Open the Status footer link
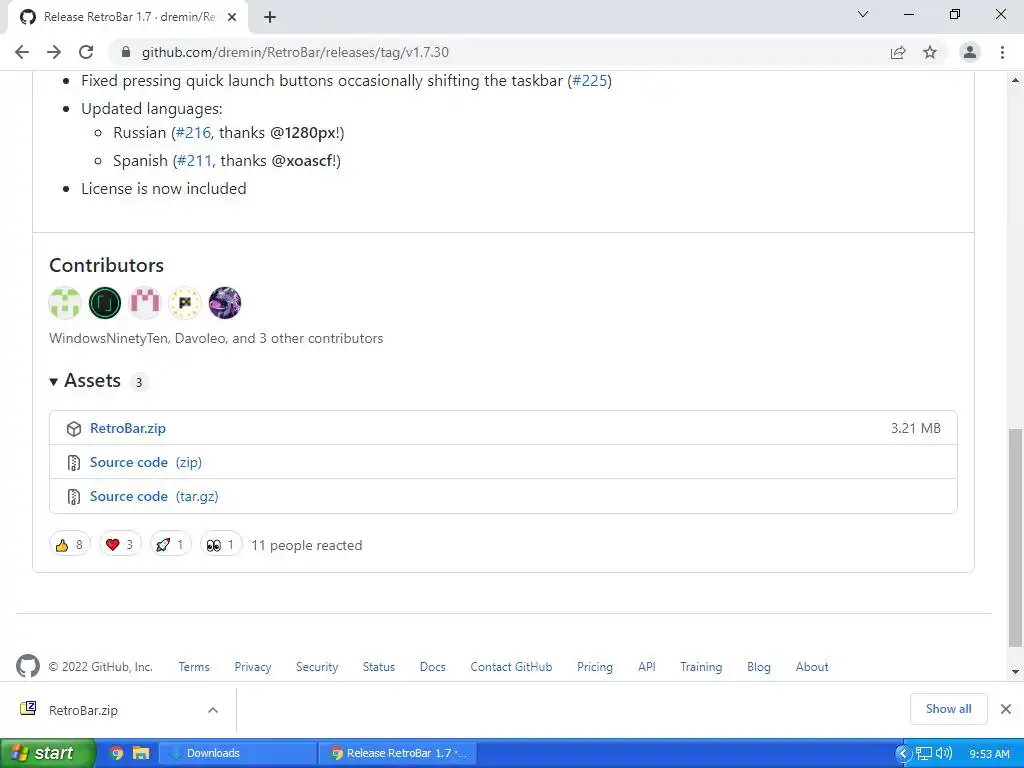 (379, 667)
